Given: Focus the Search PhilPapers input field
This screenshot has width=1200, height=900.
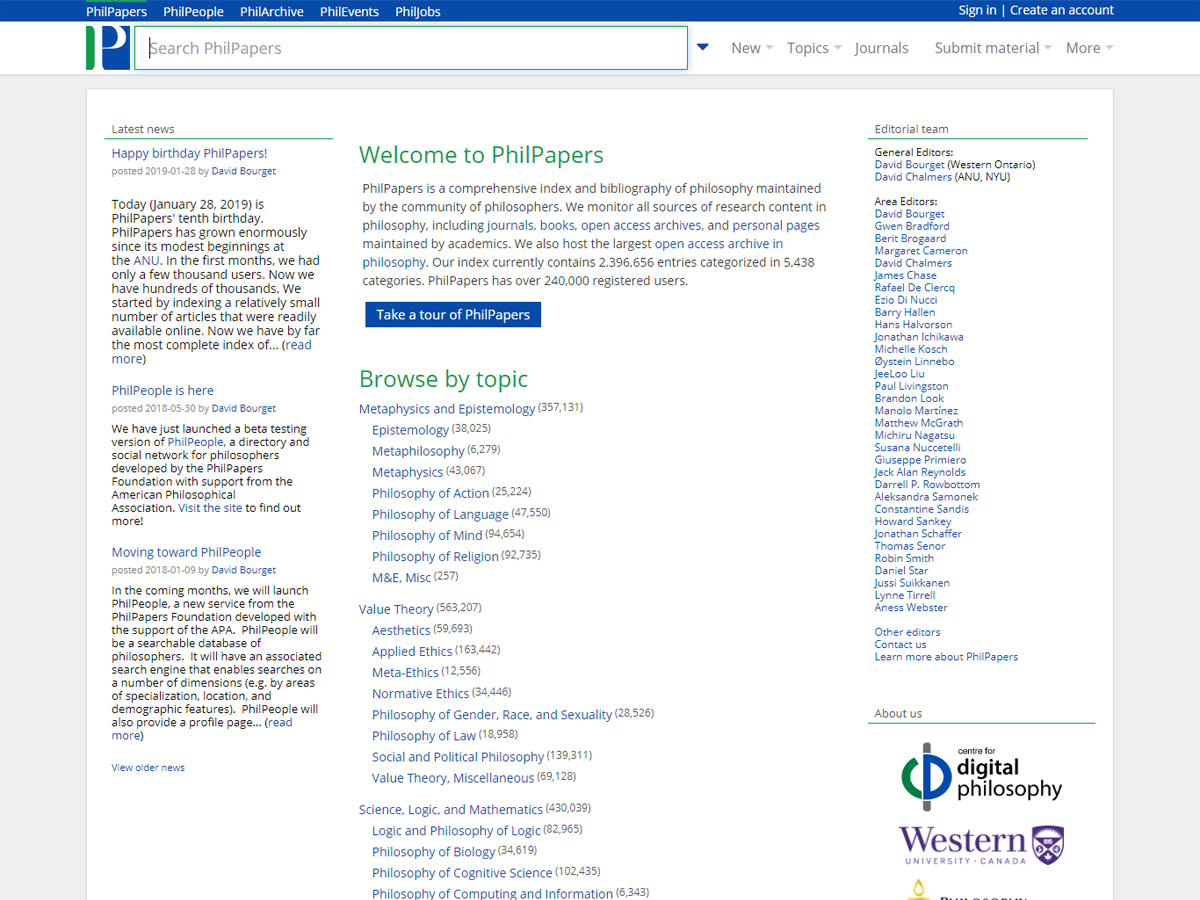Looking at the screenshot, I should (x=410, y=48).
